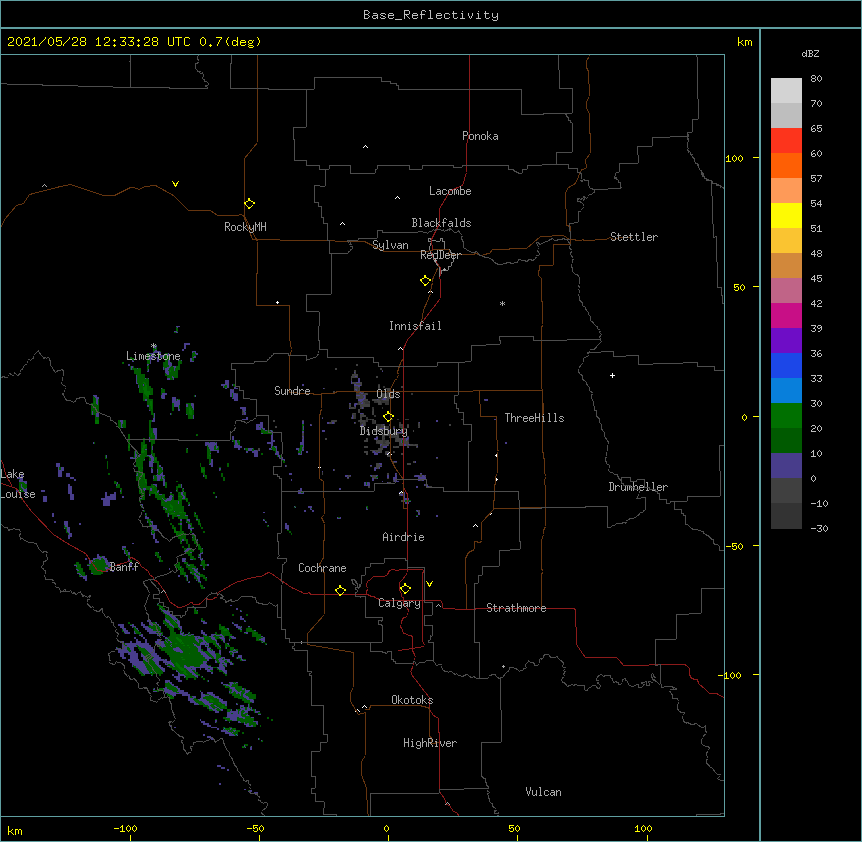Click the Lacombe city label
Viewport: 862px width, 842px height.
click(450, 191)
